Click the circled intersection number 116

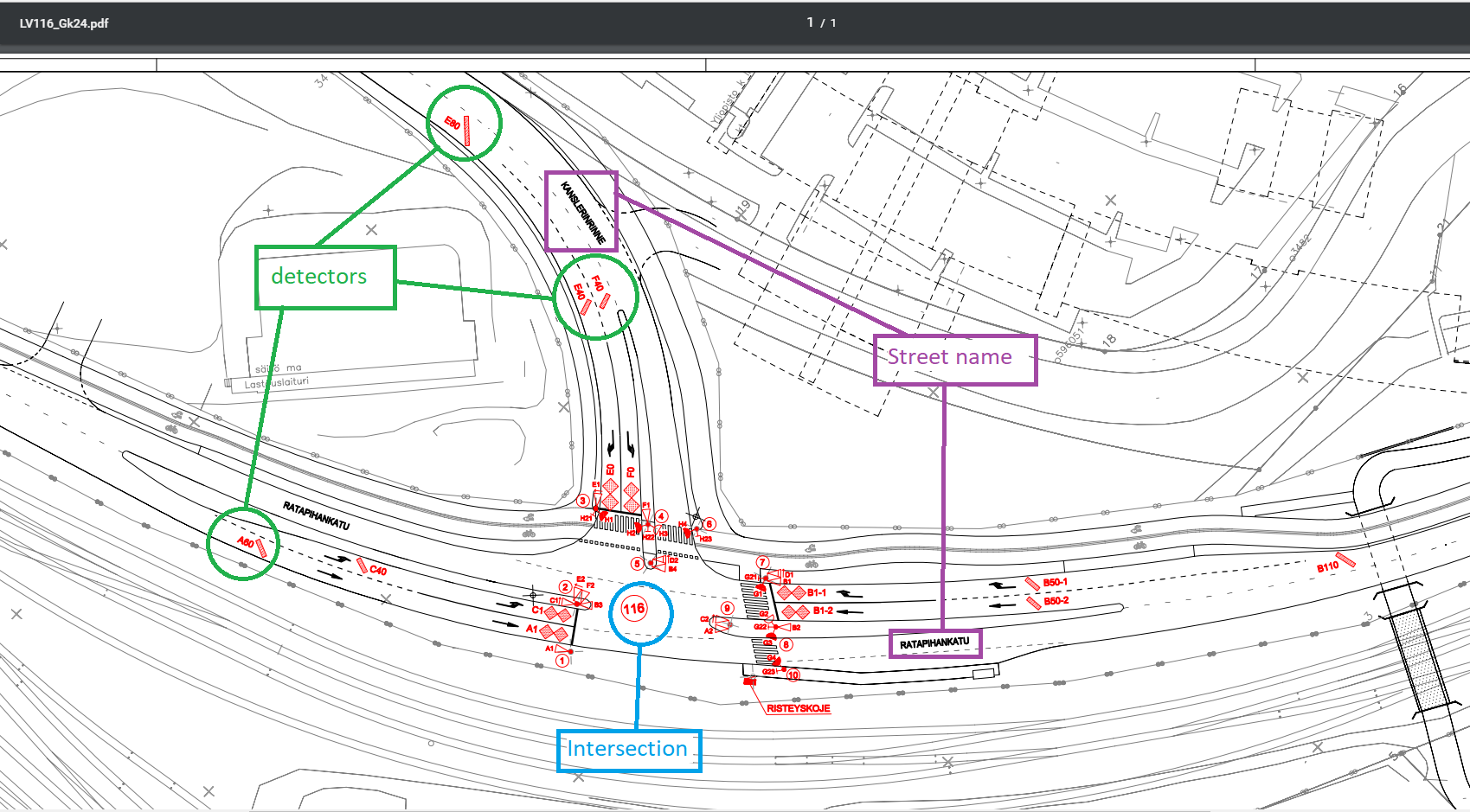634,609
